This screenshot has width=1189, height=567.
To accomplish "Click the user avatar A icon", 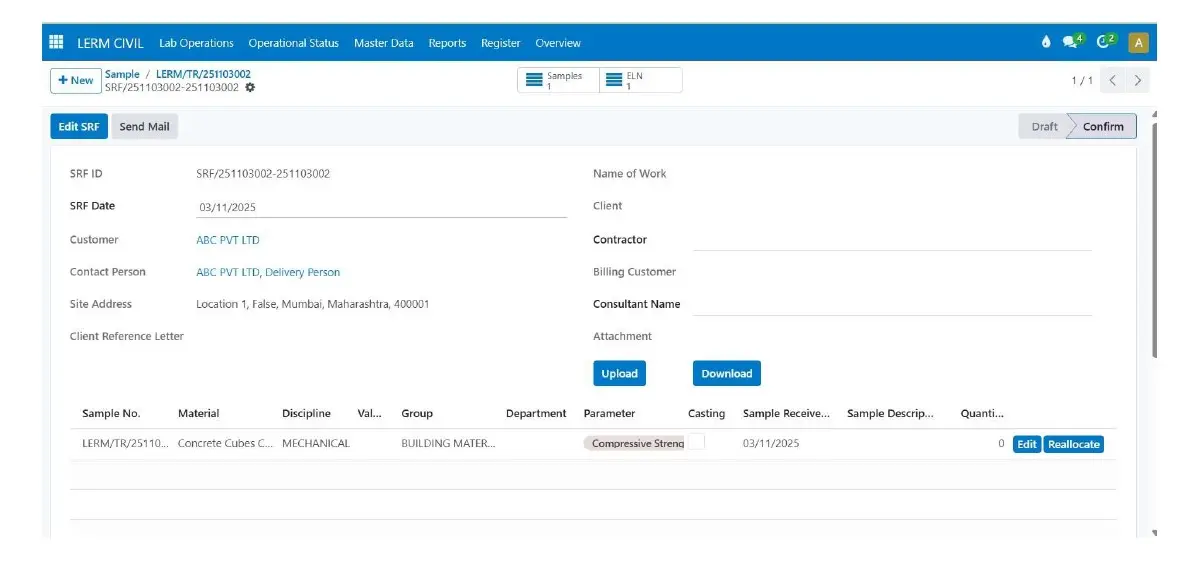I will click(1138, 42).
